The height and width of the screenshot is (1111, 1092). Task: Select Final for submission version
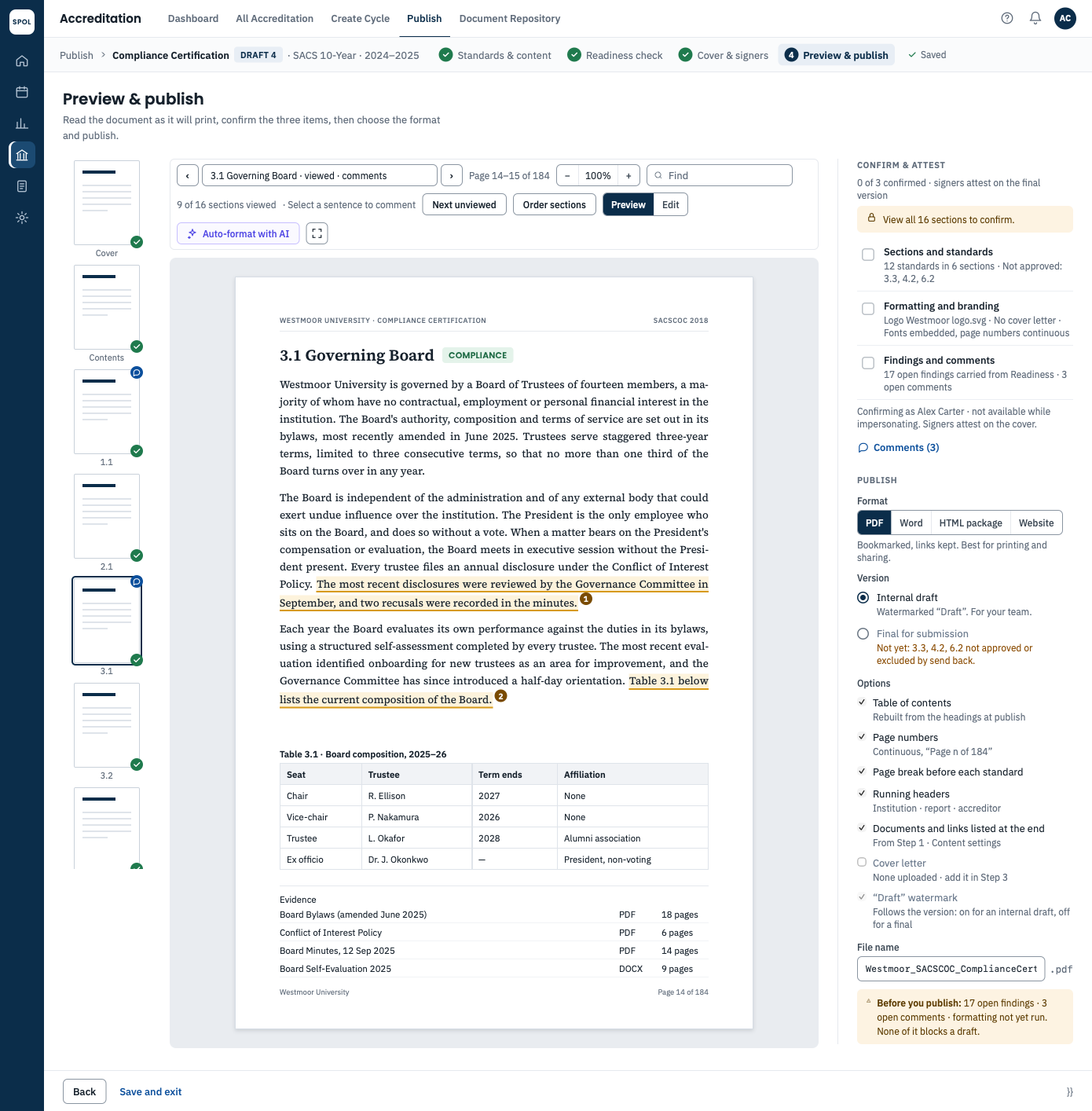click(x=863, y=633)
